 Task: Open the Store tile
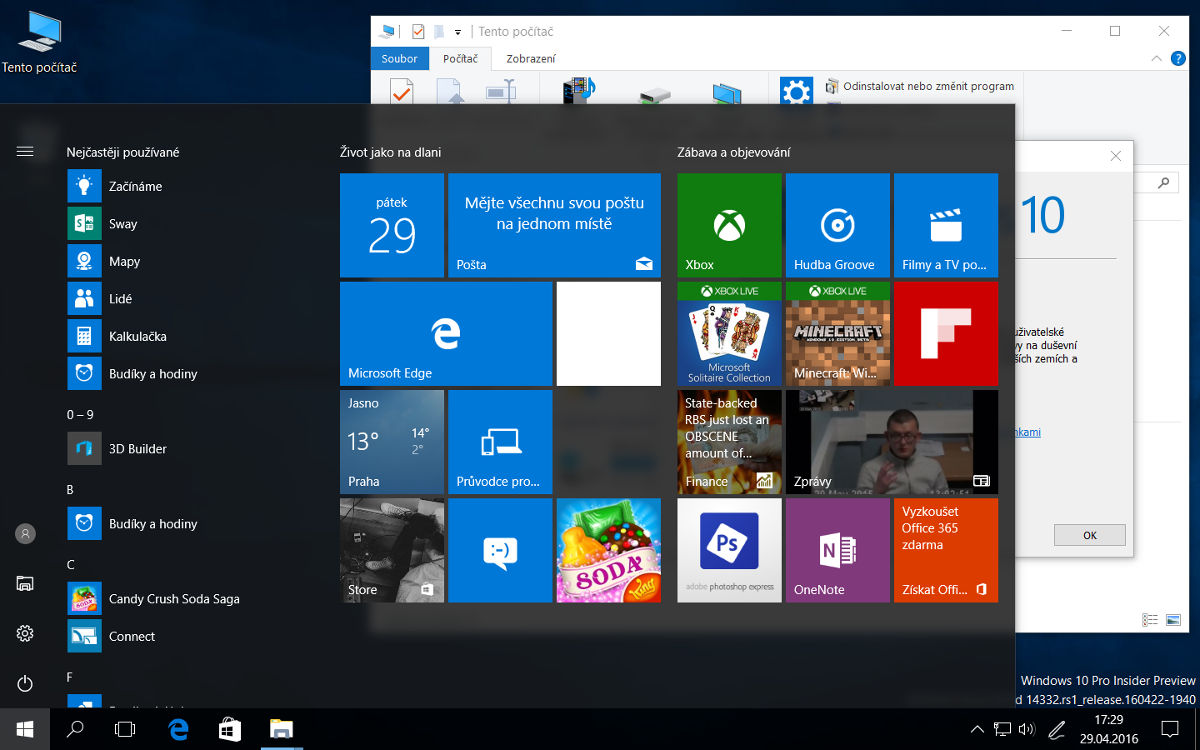392,550
